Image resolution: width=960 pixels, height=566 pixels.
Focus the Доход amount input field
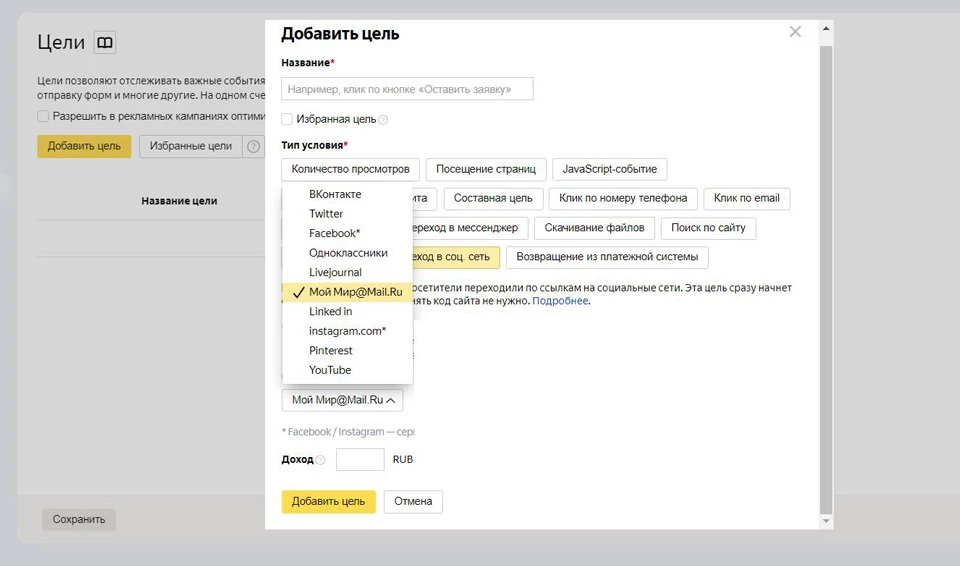(360, 459)
